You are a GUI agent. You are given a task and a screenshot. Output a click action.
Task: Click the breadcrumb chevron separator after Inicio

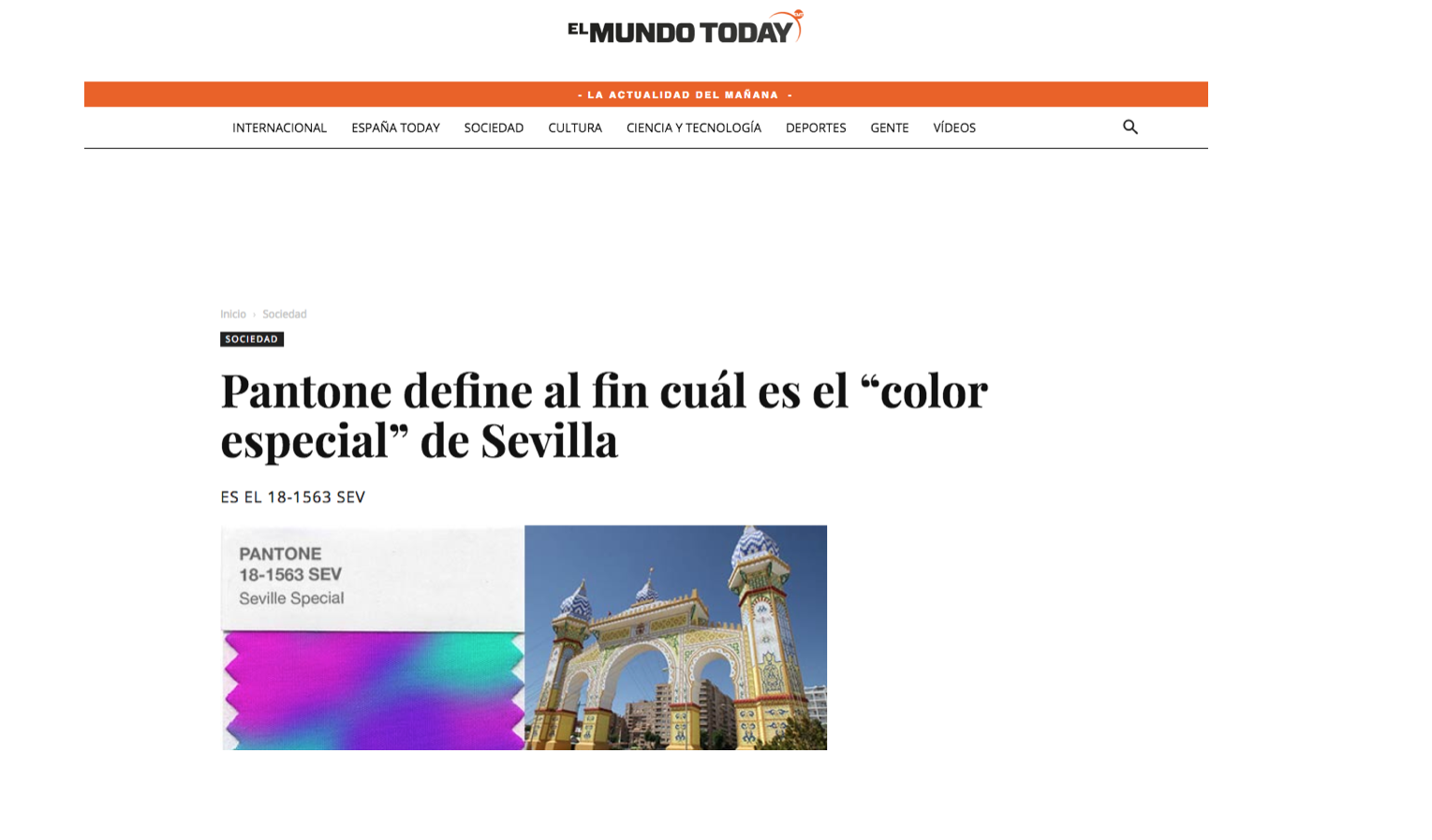point(254,315)
